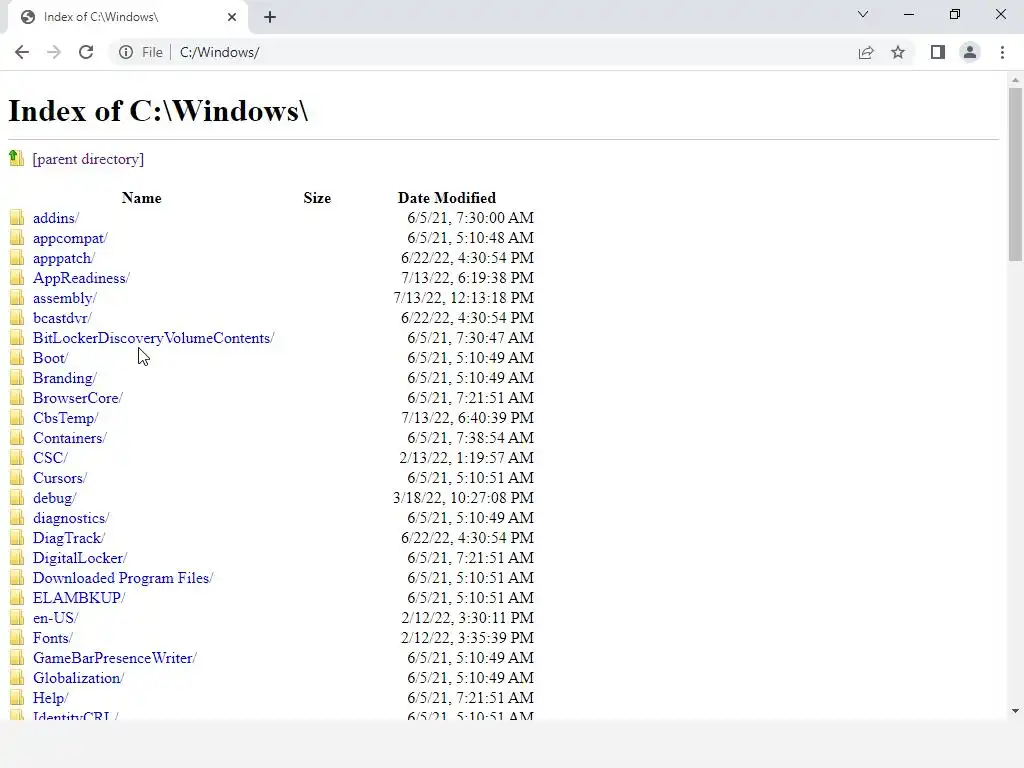Click the browser forward arrow

click(x=54, y=52)
